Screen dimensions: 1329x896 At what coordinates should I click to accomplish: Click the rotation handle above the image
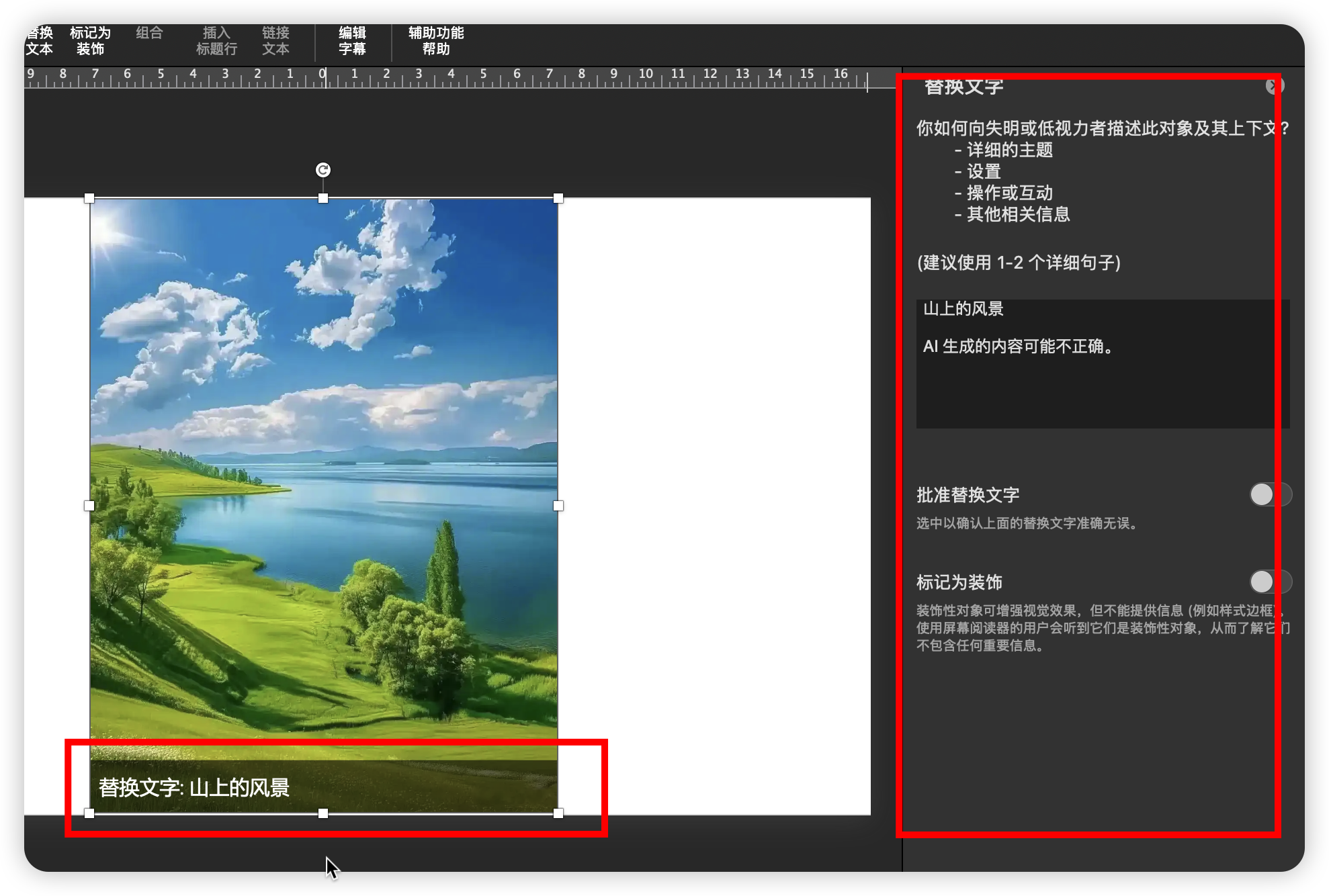point(323,171)
